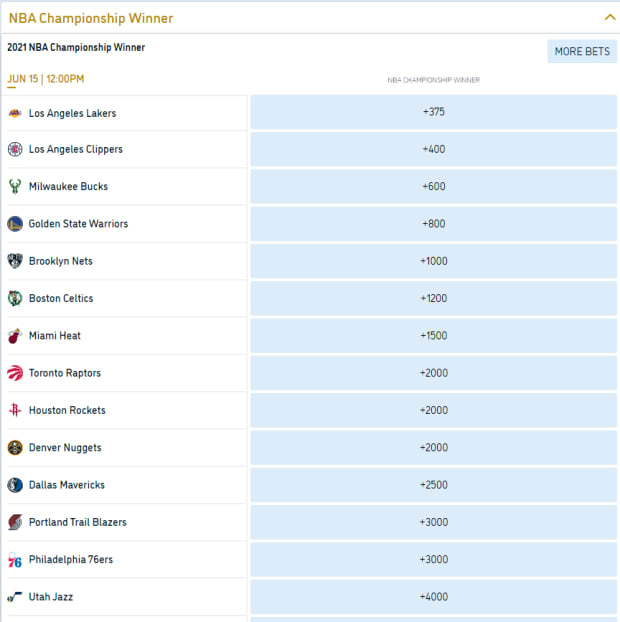Screen dimensions: 620x622
Task: Click the Milwaukee Bucks deer logo
Action: tap(15, 187)
